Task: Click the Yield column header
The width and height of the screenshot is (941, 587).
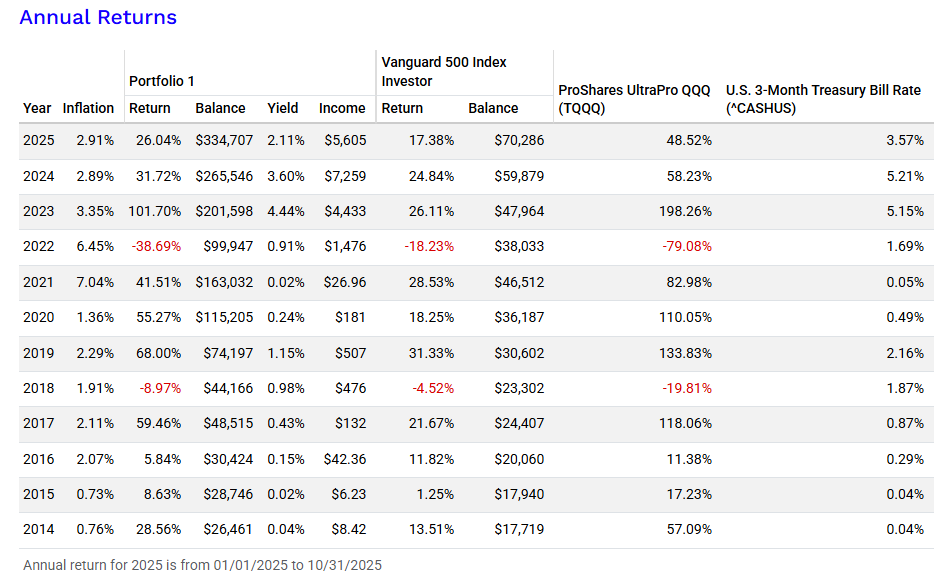Action: tap(283, 109)
